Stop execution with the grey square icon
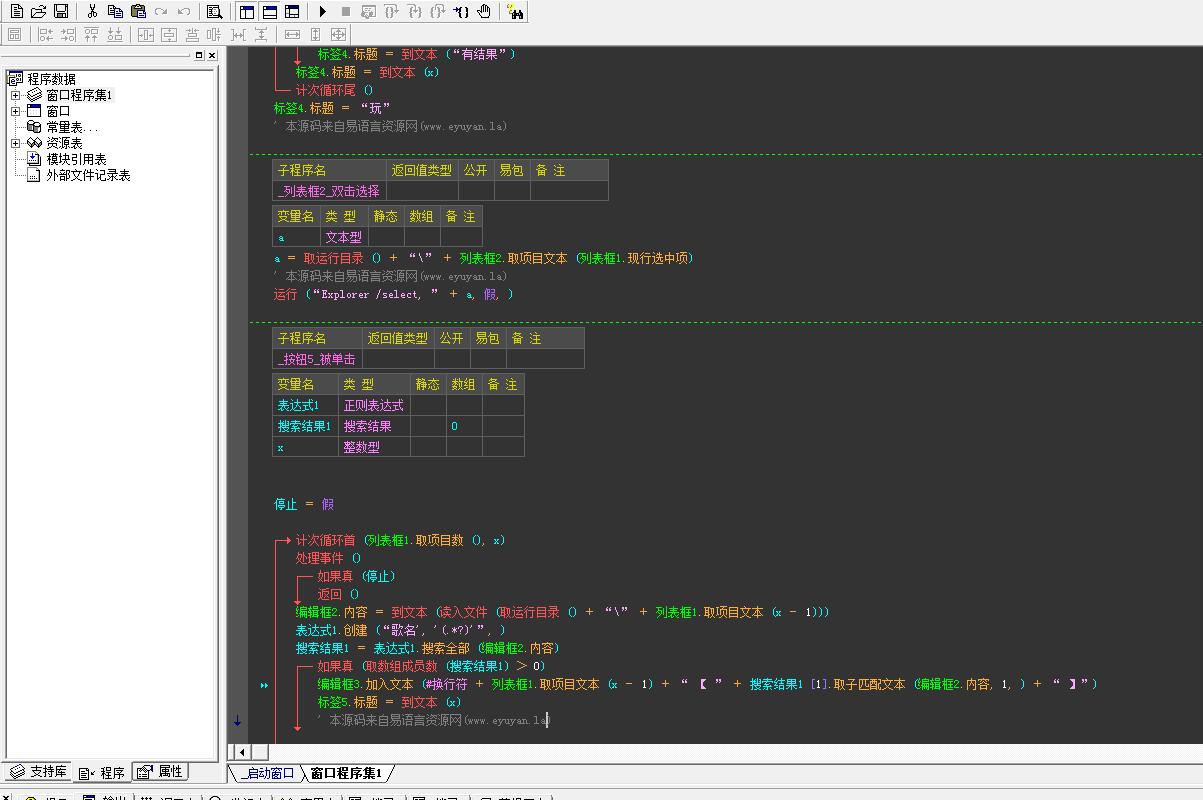Image resolution: width=1203 pixels, height=800 pixels. pos(345,12)
